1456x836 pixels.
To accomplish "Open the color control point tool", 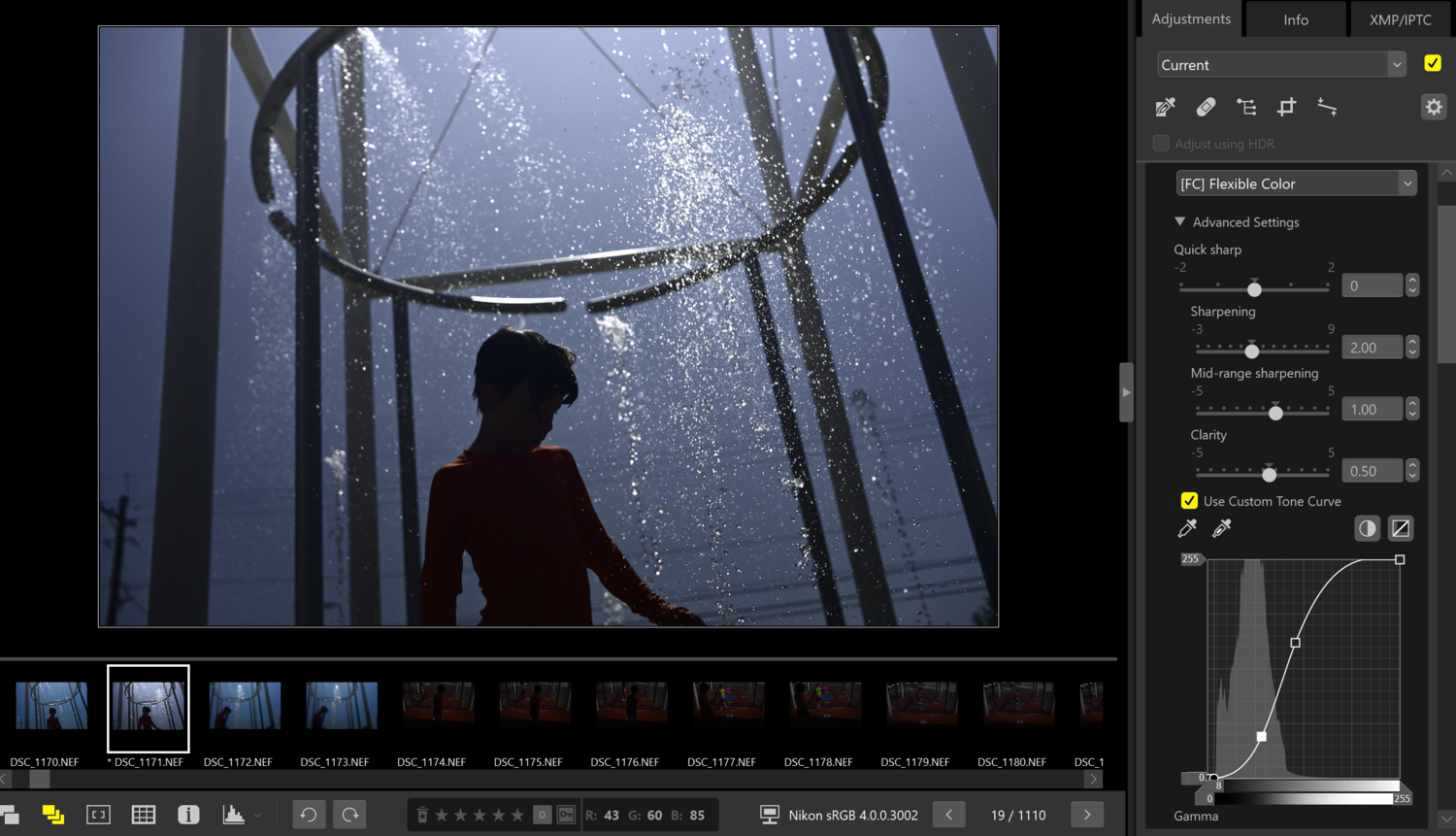I will tap(1246, 107).
